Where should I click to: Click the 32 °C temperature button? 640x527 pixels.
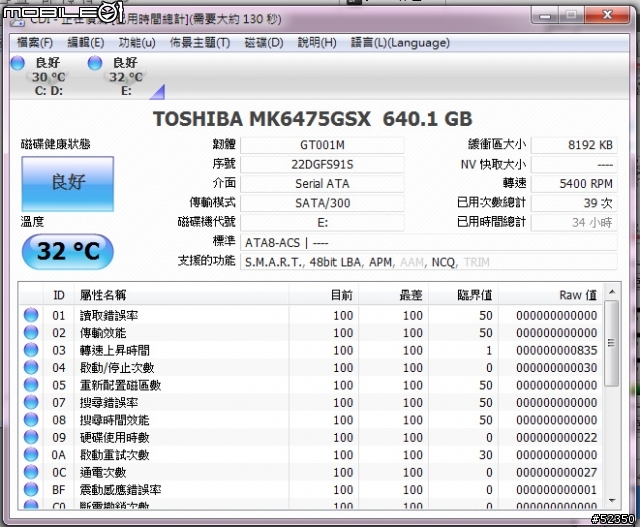(68, 251)
